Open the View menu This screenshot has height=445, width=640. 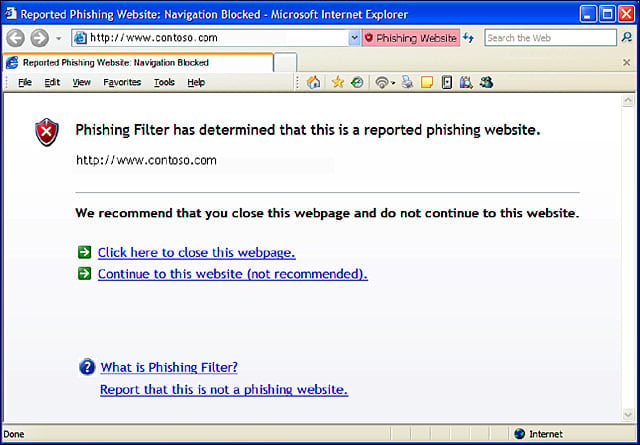coord(82,82)
